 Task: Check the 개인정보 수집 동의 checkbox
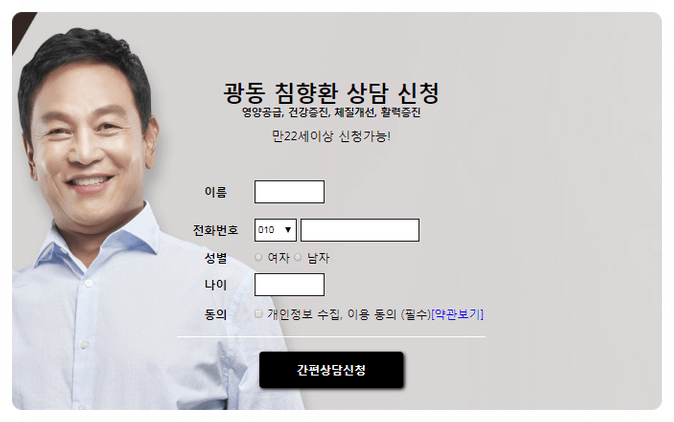tap(258, 314)
